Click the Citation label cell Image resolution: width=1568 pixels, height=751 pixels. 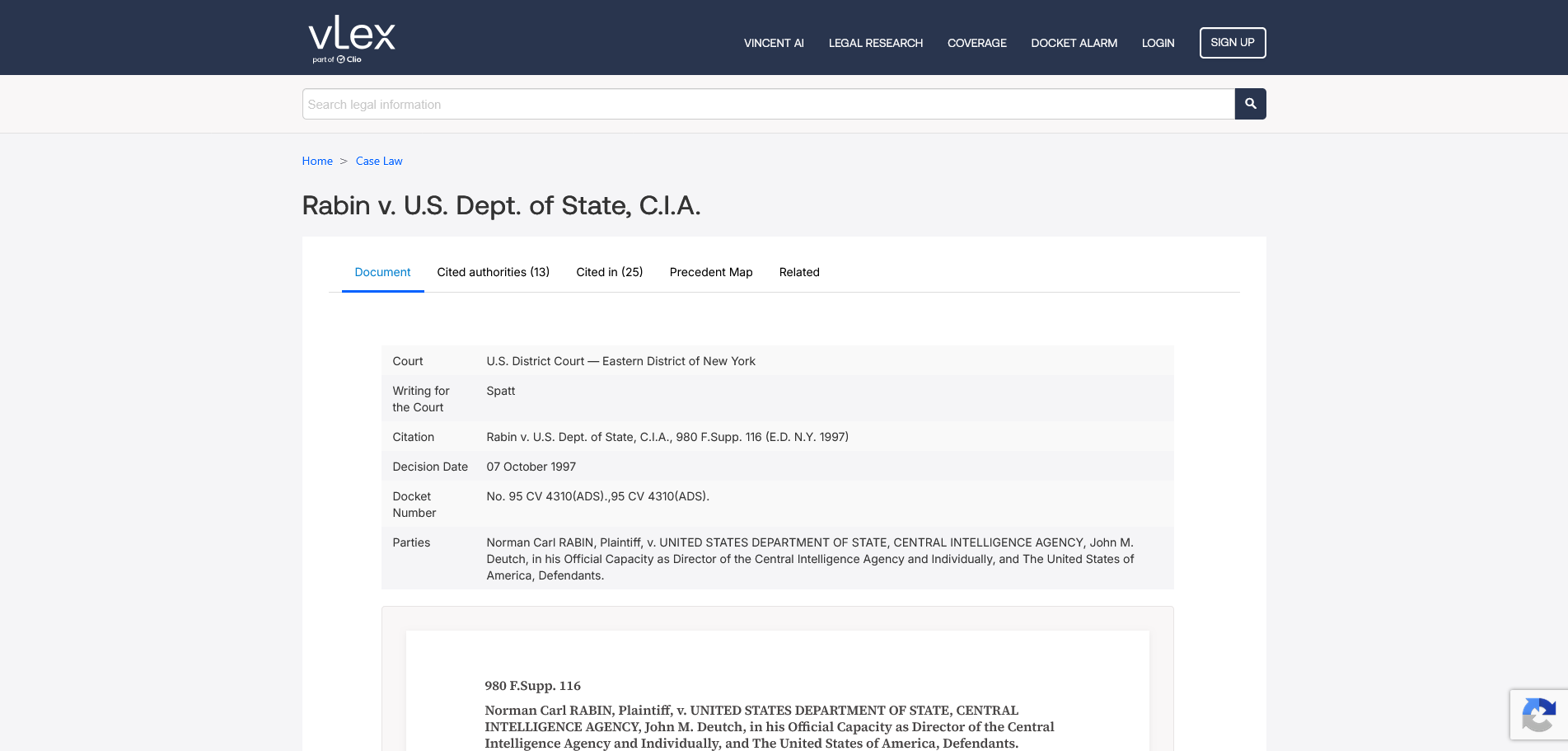click(413, 437)
